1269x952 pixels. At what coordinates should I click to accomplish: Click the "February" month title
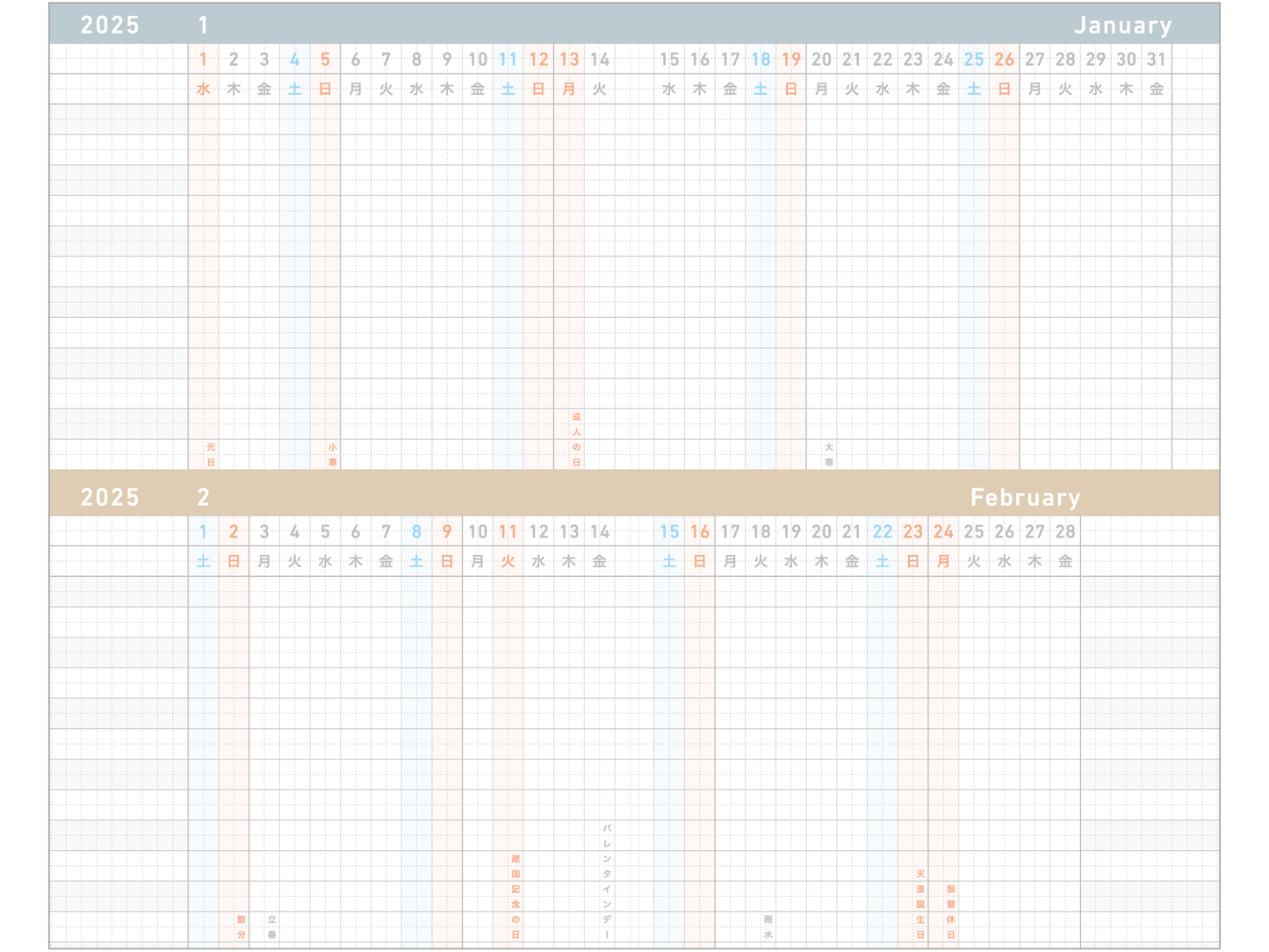pos(1025,498)
